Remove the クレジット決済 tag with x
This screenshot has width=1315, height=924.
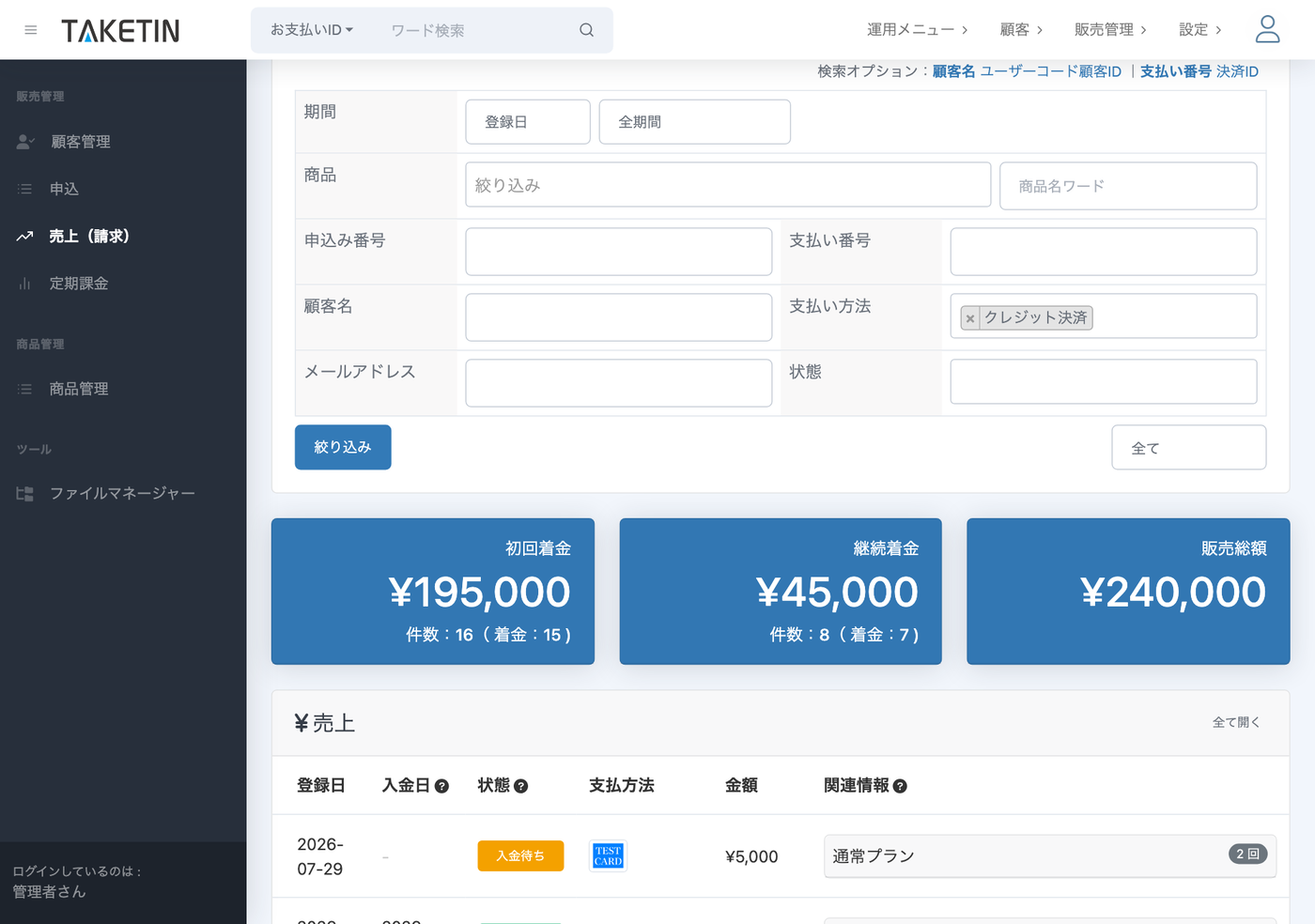pos(970,318)
